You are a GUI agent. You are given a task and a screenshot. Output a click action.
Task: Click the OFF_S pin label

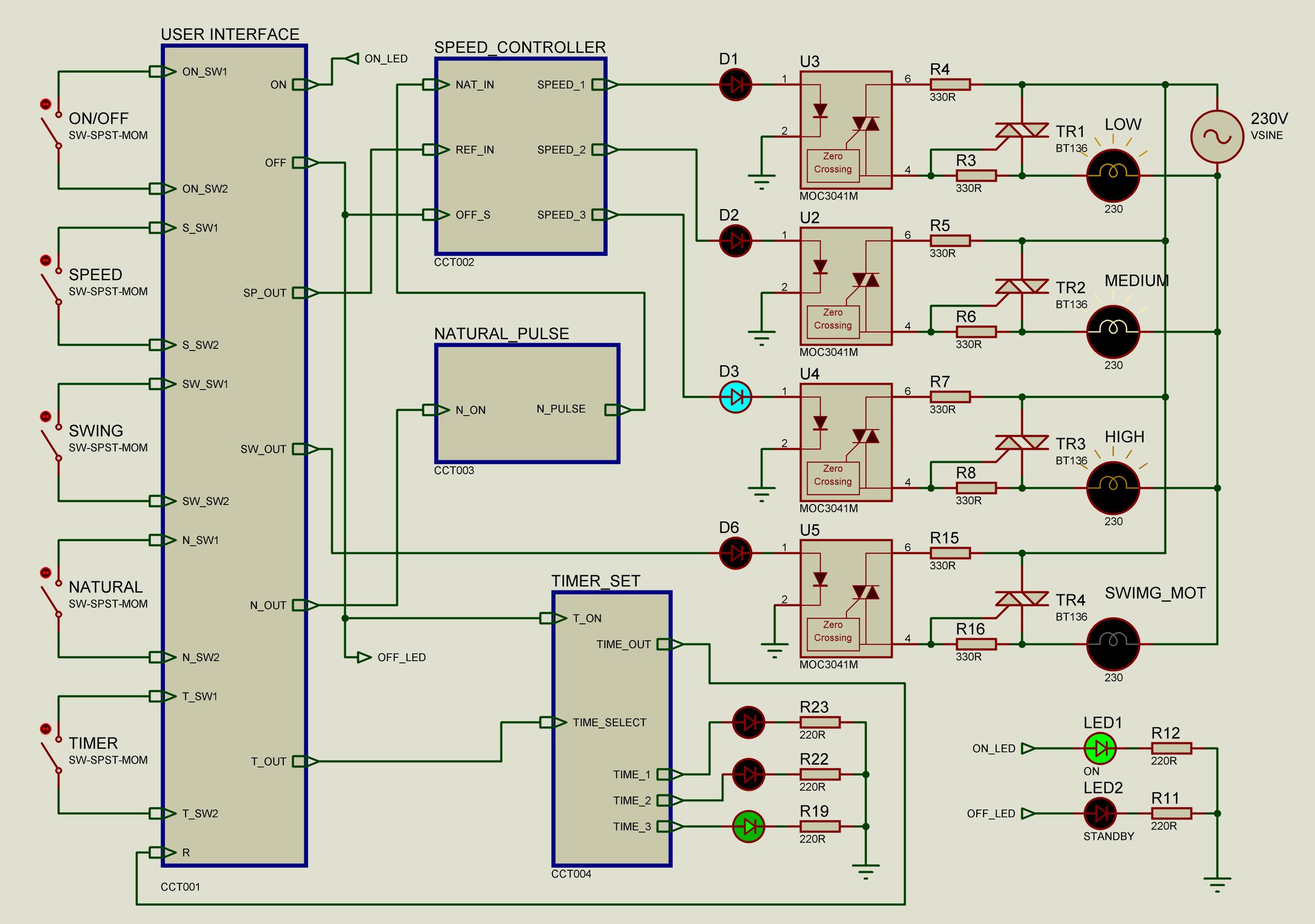coord(473,215)
